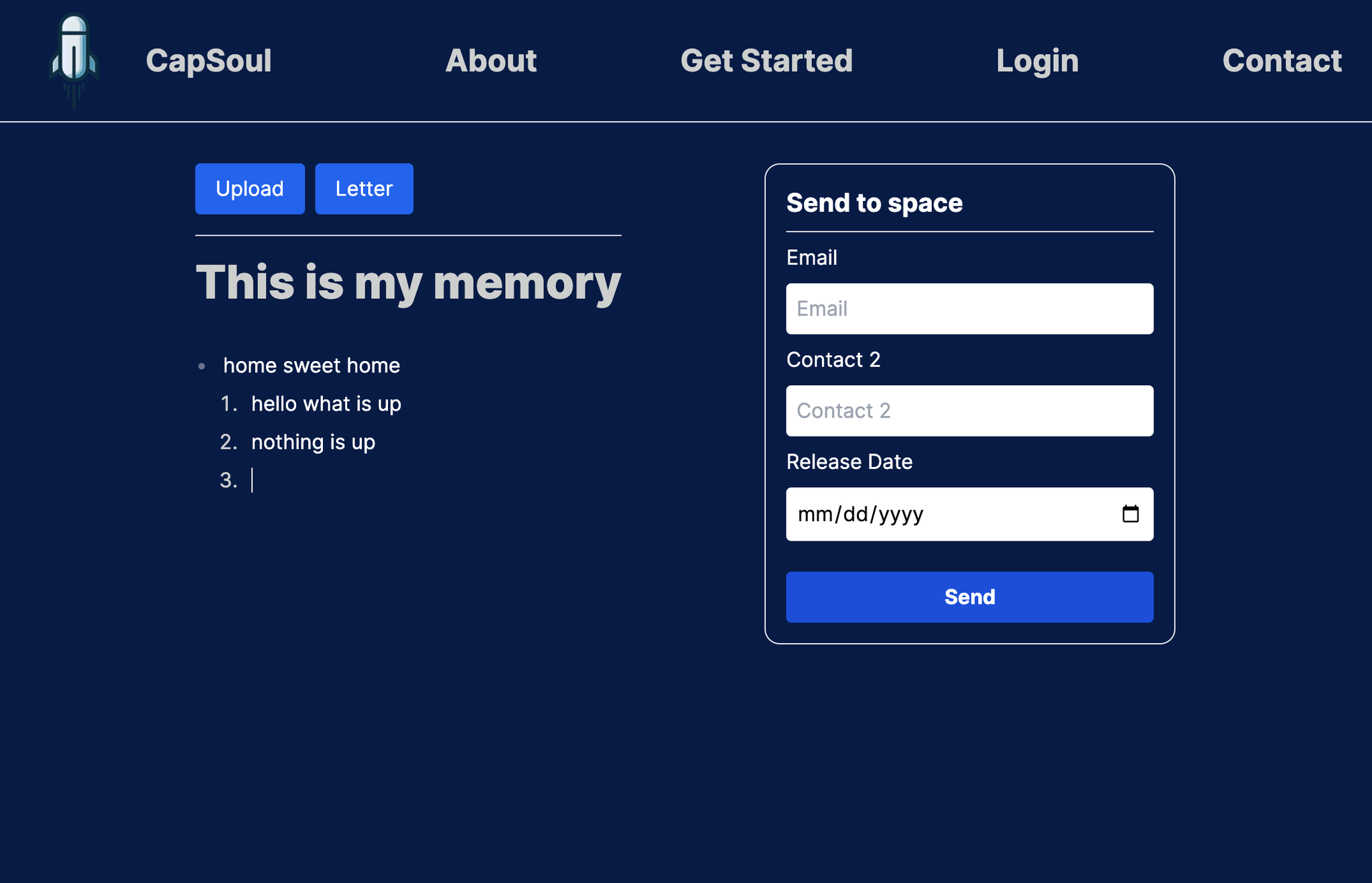Click the Send button
This screenshot has width=1372, height=883.
tap(969, 597)
